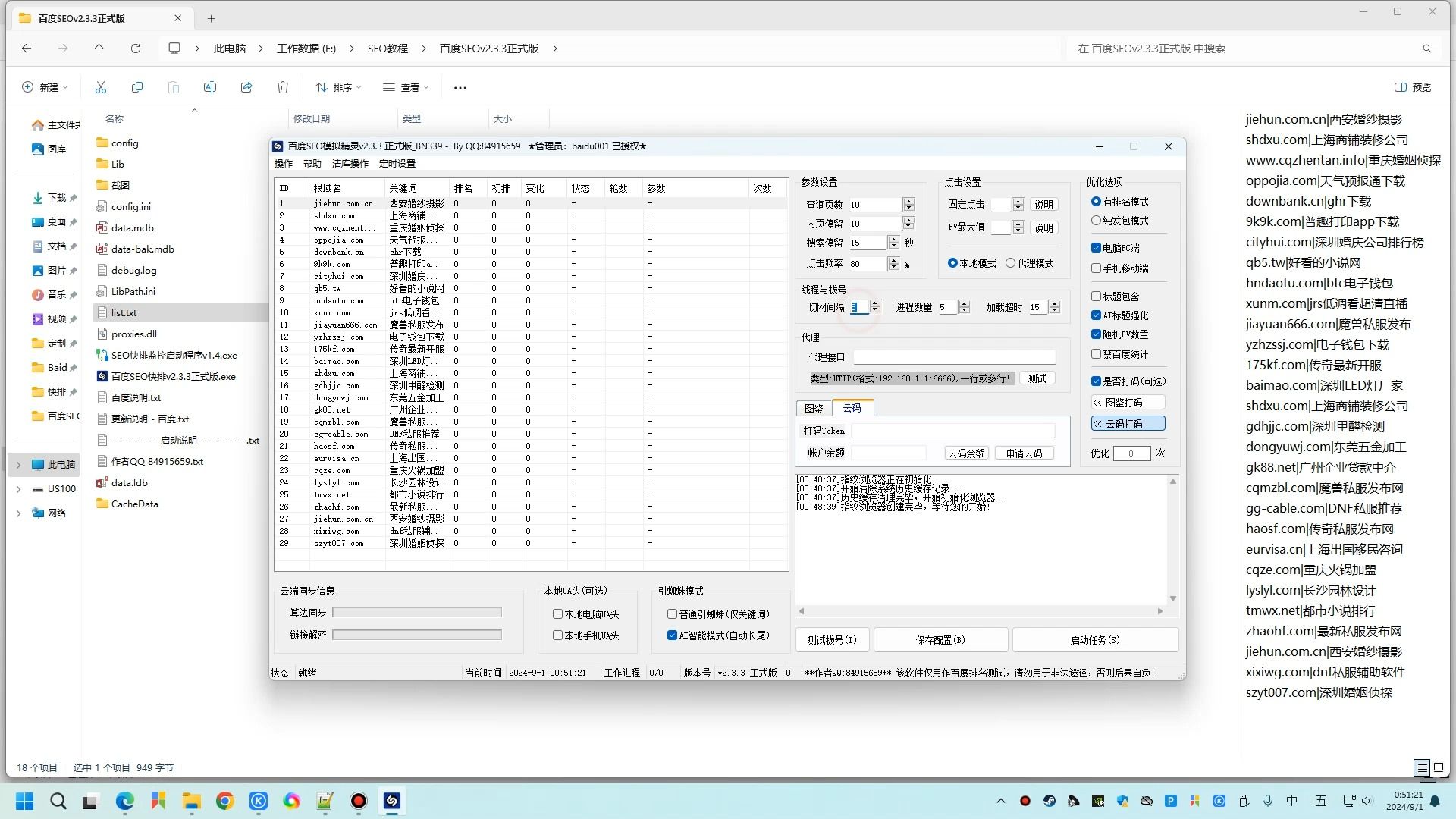The image size is (1456, 819).
Task: Toggle AI标题强化 checkbox
Action: [x=1119, y=315]
